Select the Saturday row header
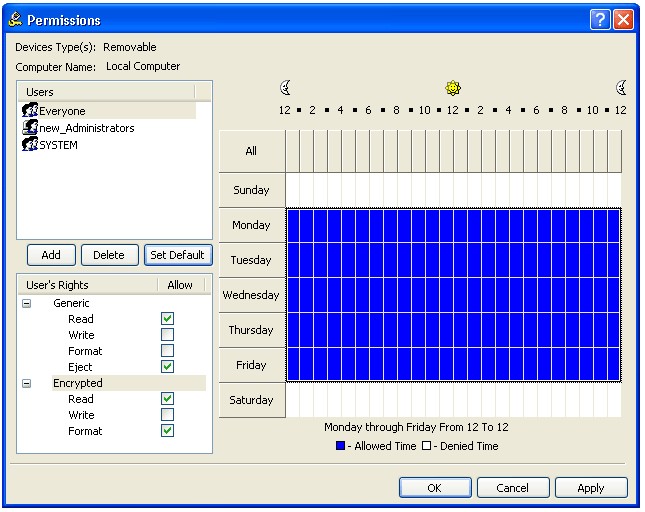The width and height of the screenshot is (645, 512). (x=252, y=400)
